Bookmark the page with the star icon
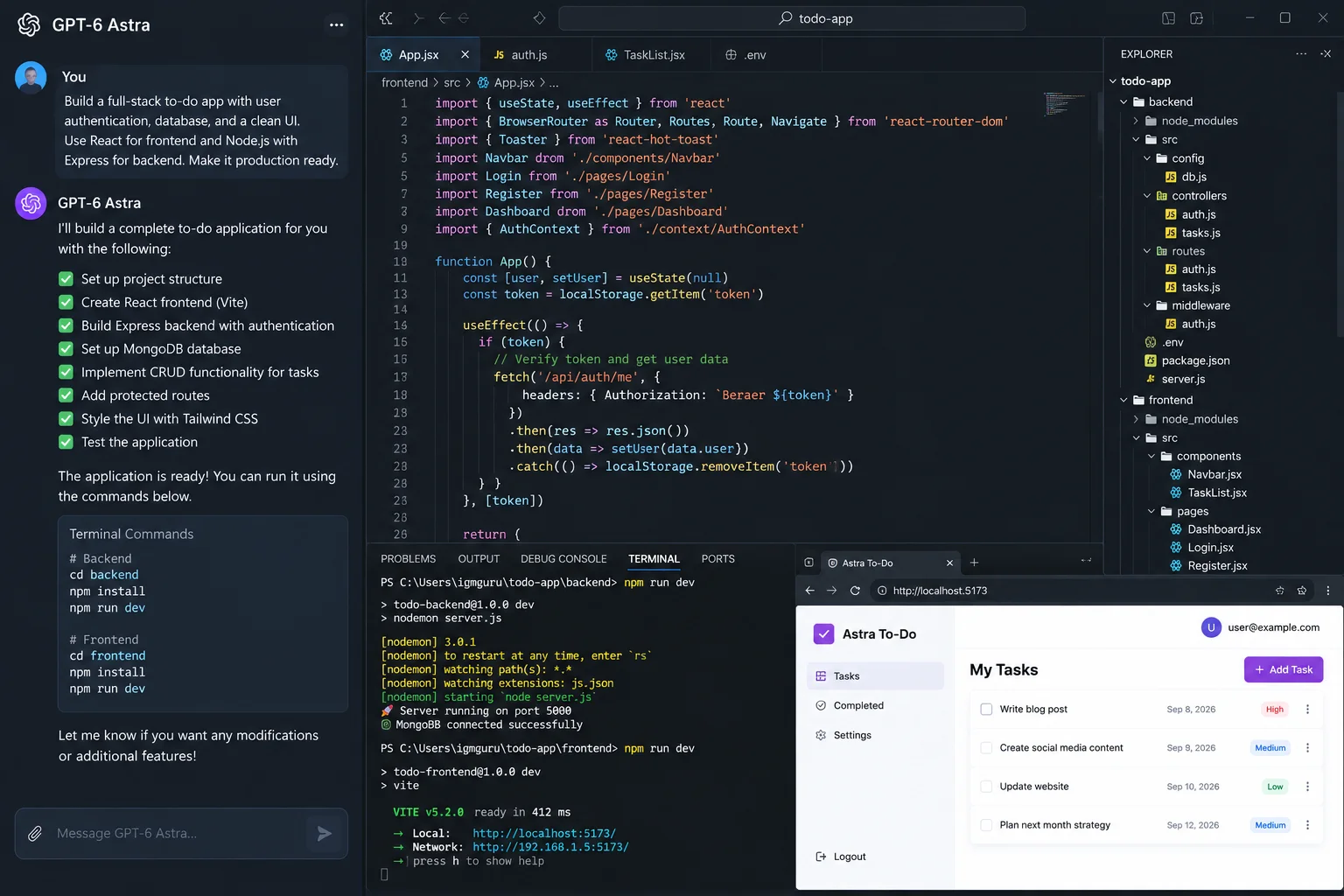 (x=1302, y=591)
